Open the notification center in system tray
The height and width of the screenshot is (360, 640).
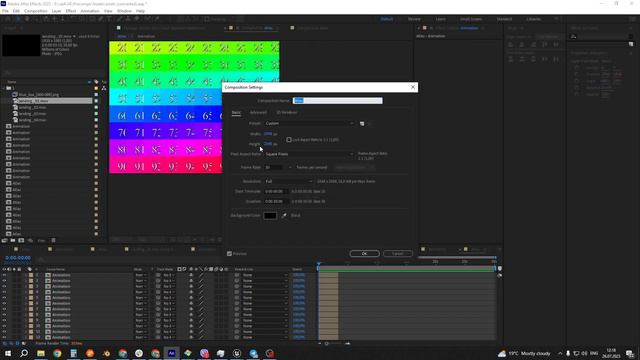tap(630, 353)
